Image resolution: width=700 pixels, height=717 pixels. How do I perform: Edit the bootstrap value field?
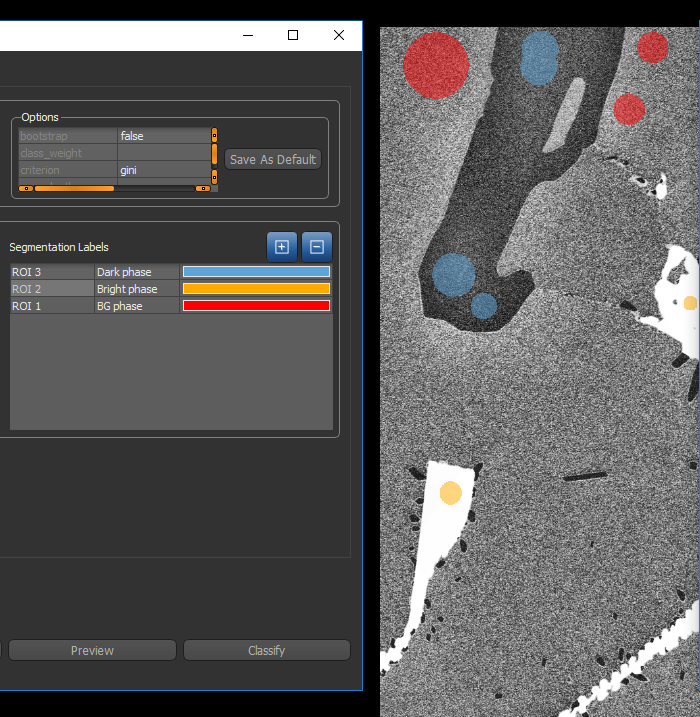pyautogui.click(x=162, y=136)
